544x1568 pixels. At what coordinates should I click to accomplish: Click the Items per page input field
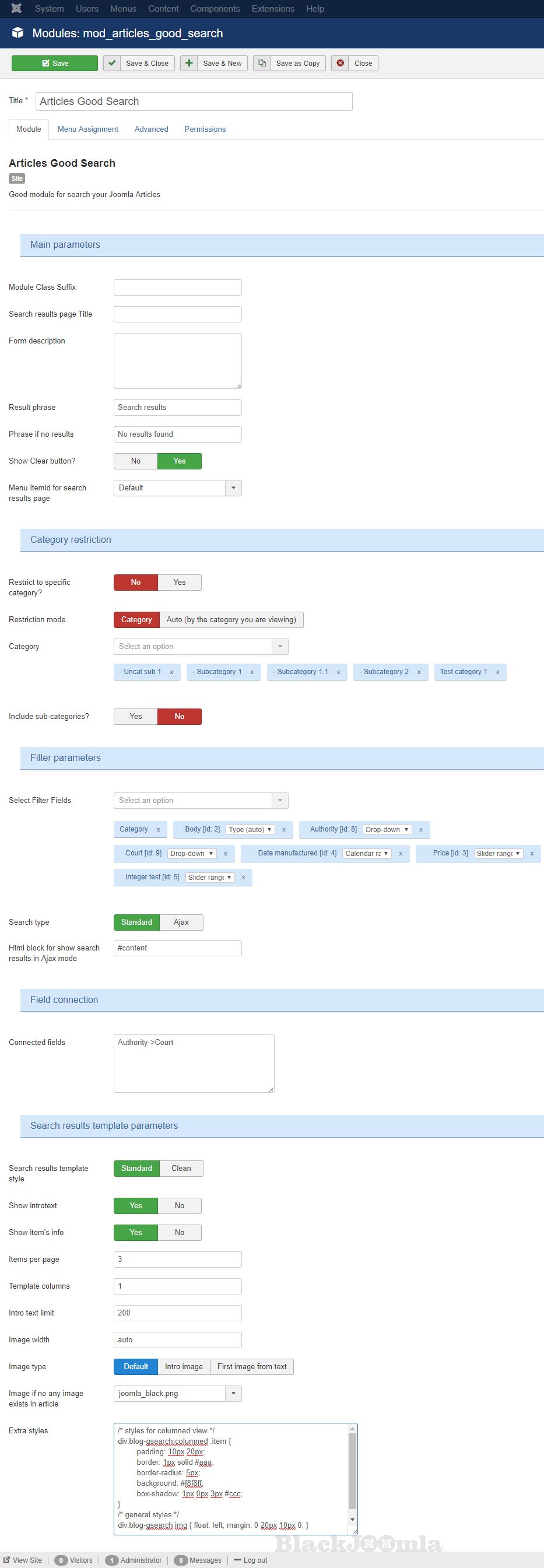178,1260
